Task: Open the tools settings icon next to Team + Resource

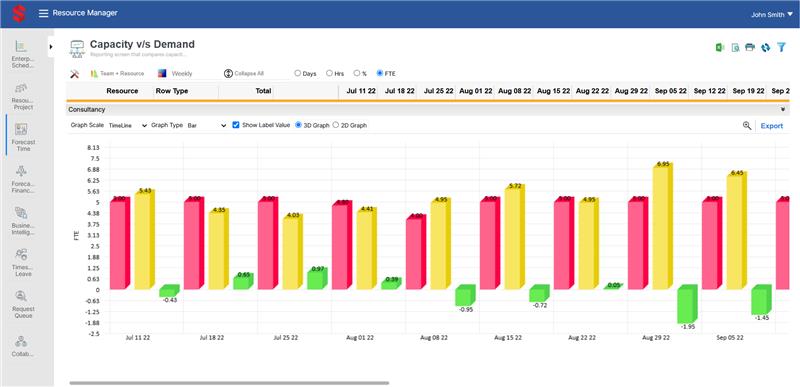Action: point(74,73)
